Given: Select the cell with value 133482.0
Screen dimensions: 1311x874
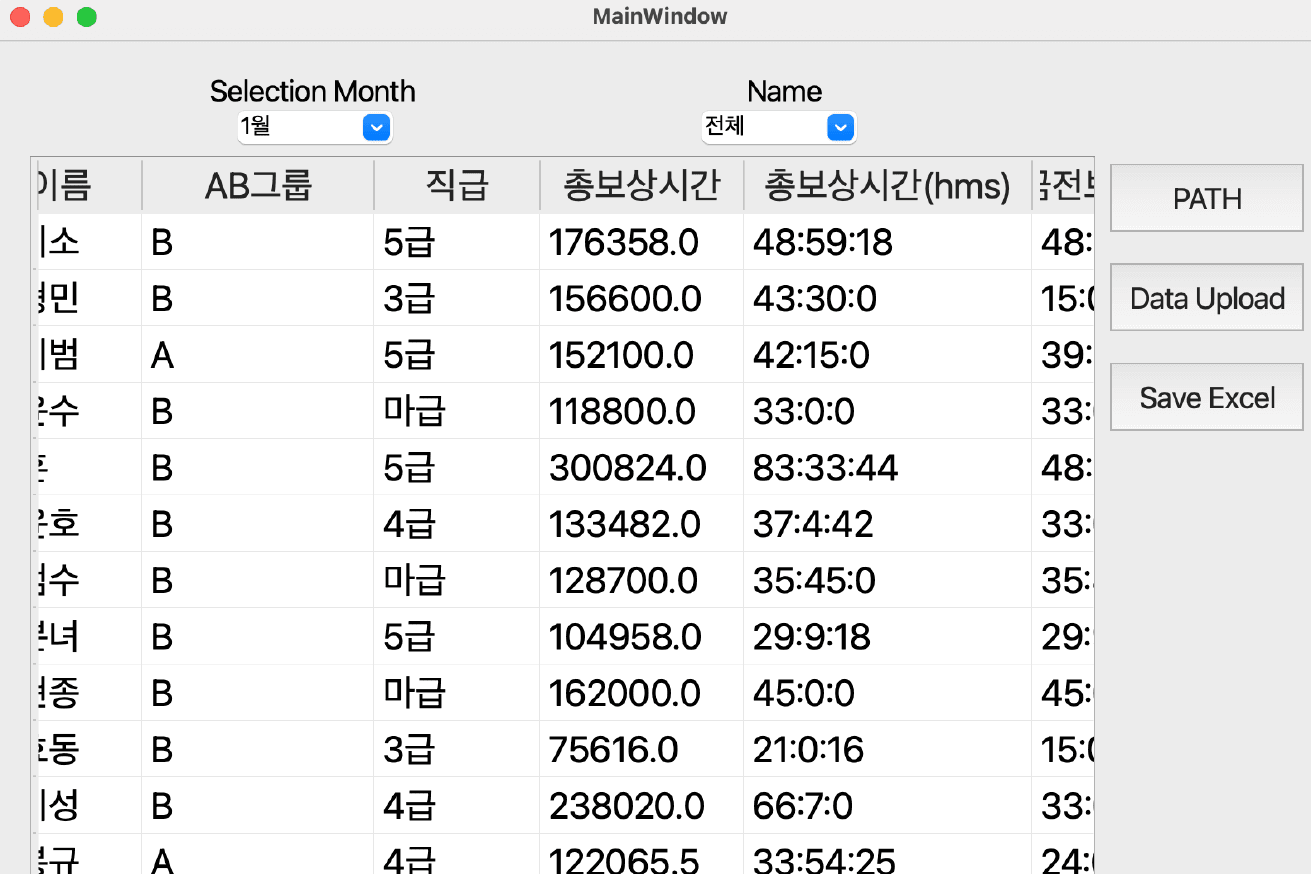Looking at the screenshot, I should click(642, 524).
